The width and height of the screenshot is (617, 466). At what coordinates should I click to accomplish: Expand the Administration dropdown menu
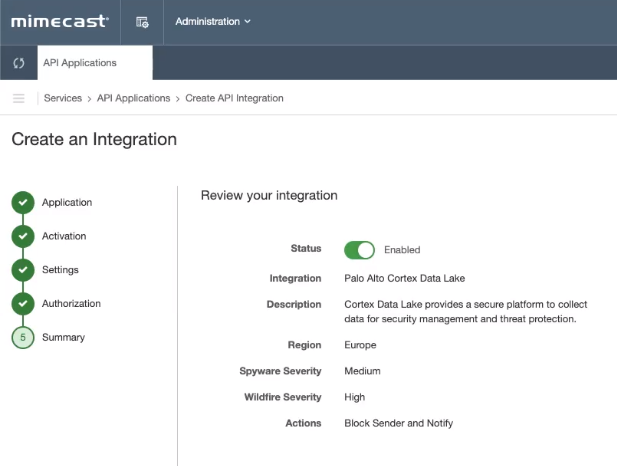pyautogui.click(x=213, y=21)
